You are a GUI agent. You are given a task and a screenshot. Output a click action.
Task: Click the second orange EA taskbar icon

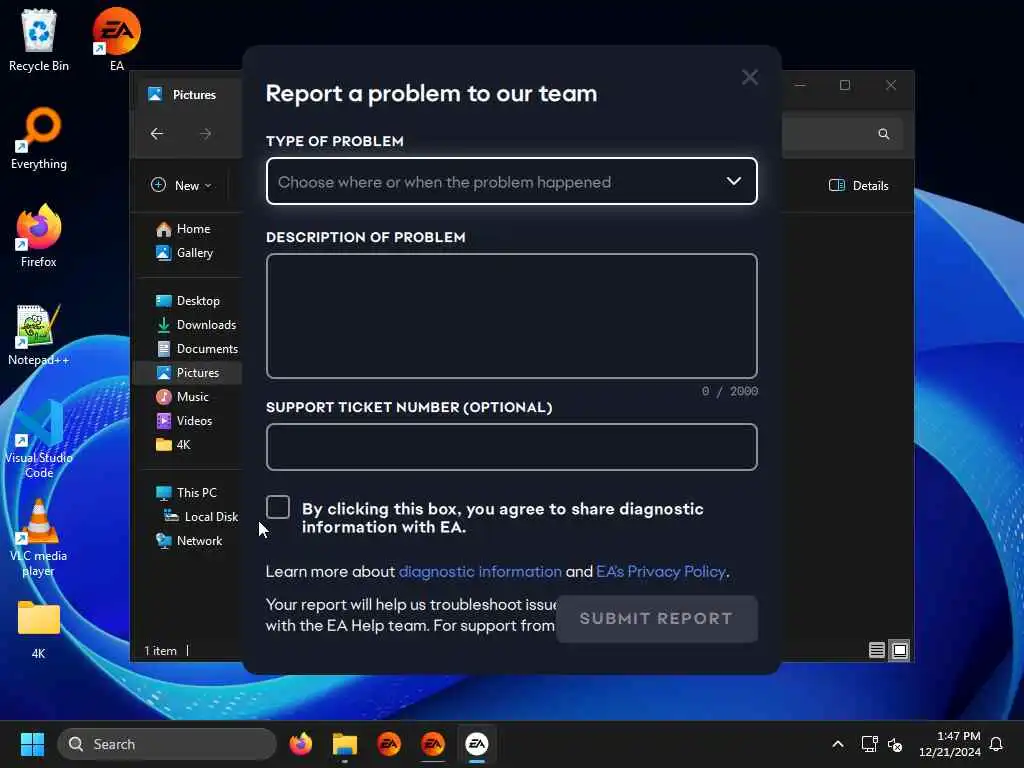point(432,744)
